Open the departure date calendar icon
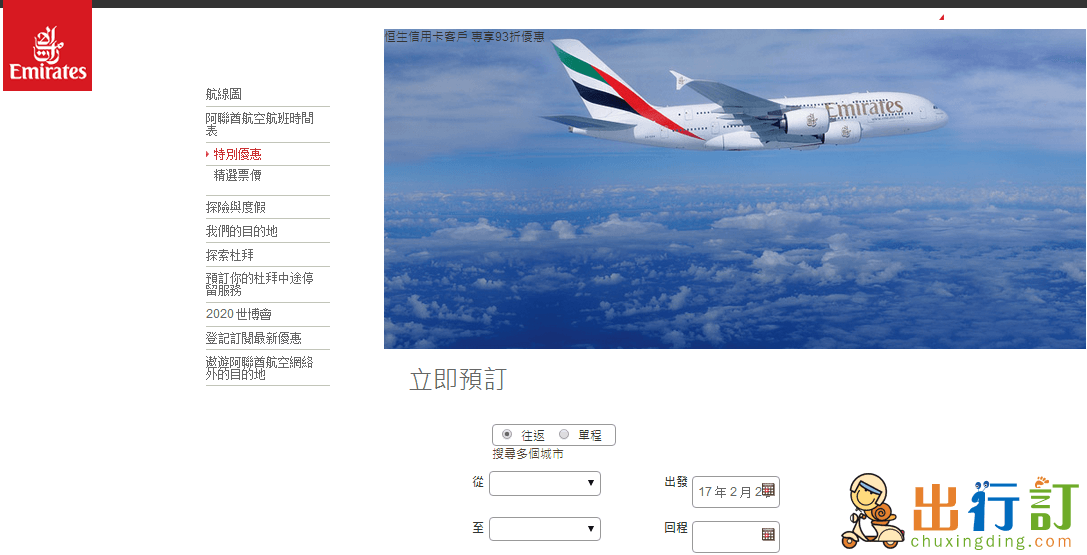Viewport: 1087px width, 555px height. (x=768, y=489)
